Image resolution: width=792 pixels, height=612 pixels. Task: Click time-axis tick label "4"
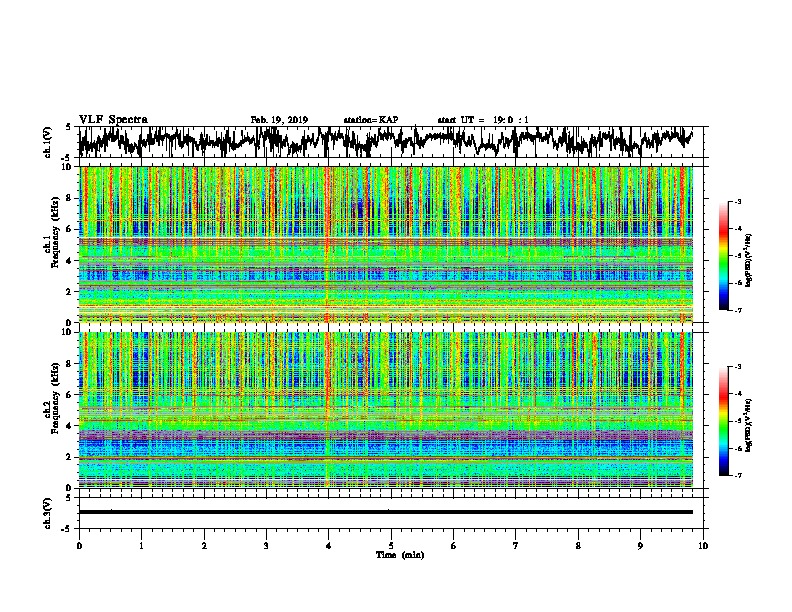click(x=329, y=546)
